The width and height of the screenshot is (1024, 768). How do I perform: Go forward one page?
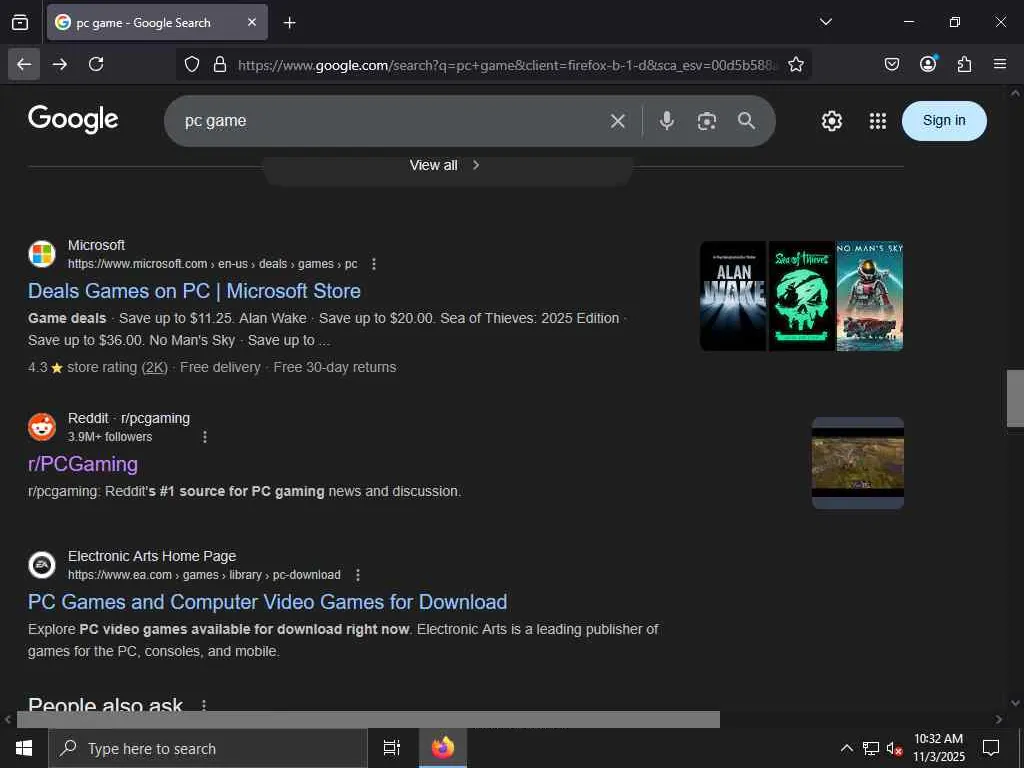pyautogui.click(x=60, y=64)
